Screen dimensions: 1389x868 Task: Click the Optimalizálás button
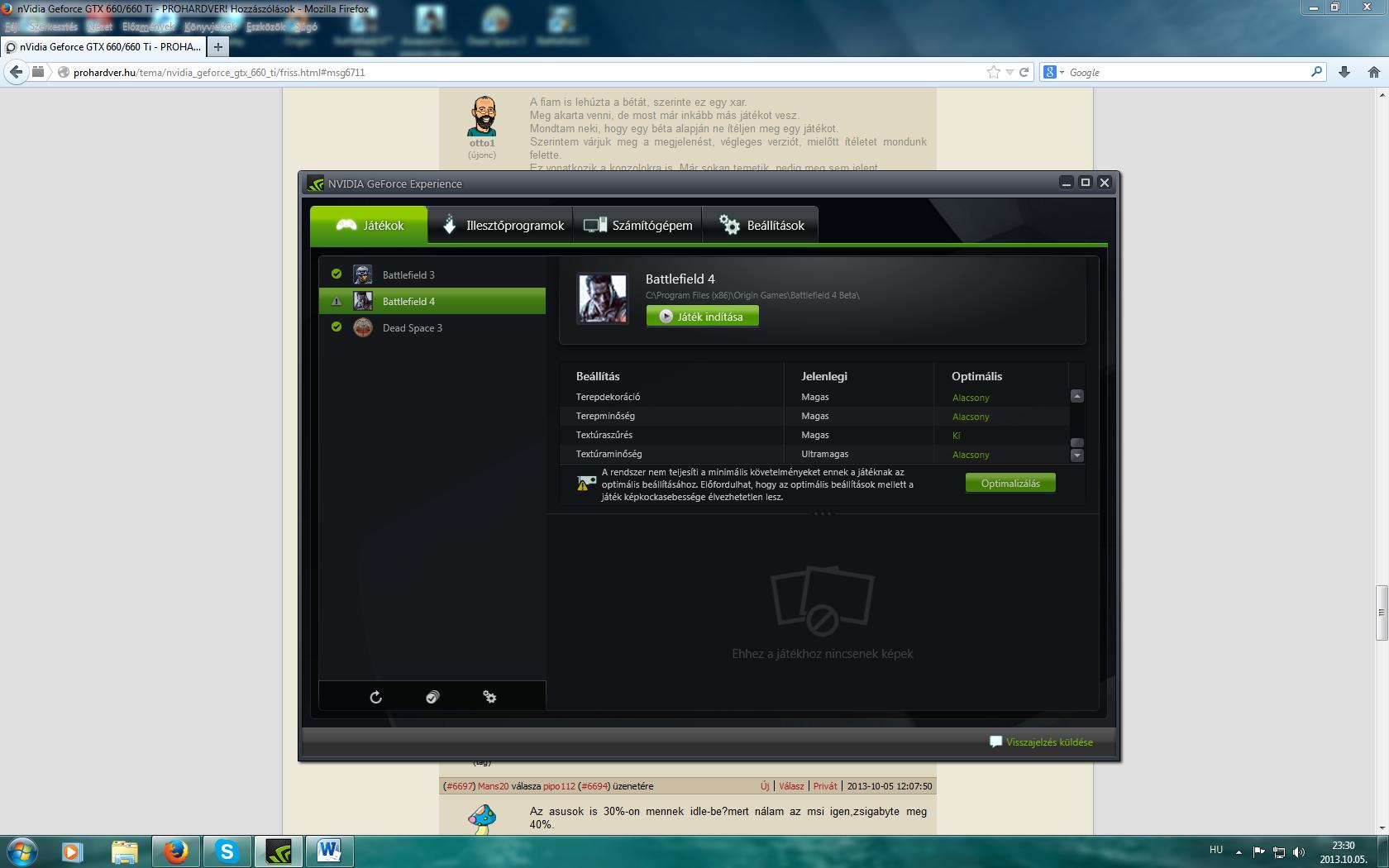point(1010,484)
